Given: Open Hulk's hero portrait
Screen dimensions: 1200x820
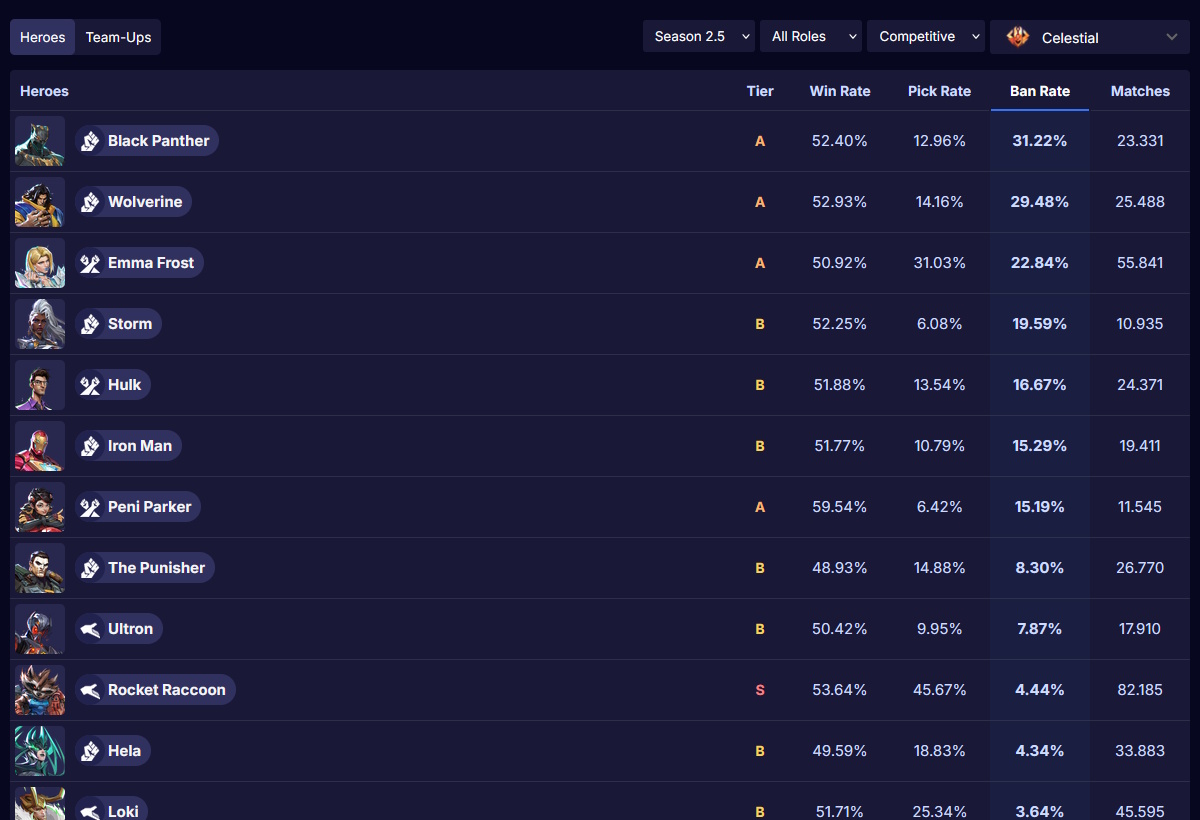Looking at the screenshot, I should click(40, 385).
